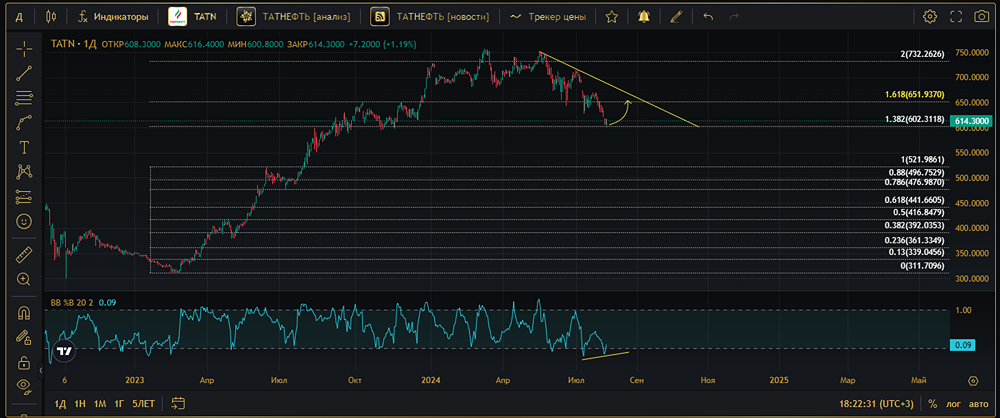
Task: Set range to 1Д
Action: (x=60, y=403)
